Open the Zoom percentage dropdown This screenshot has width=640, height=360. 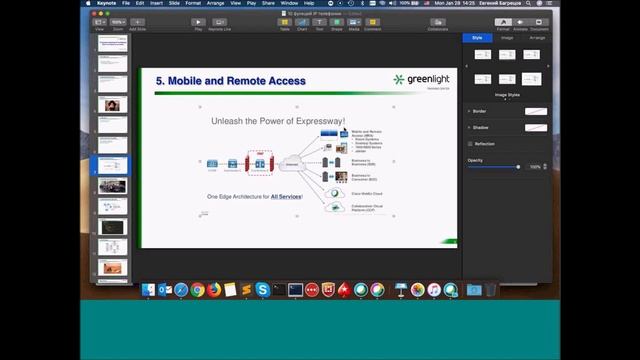(x=118, y=22)
